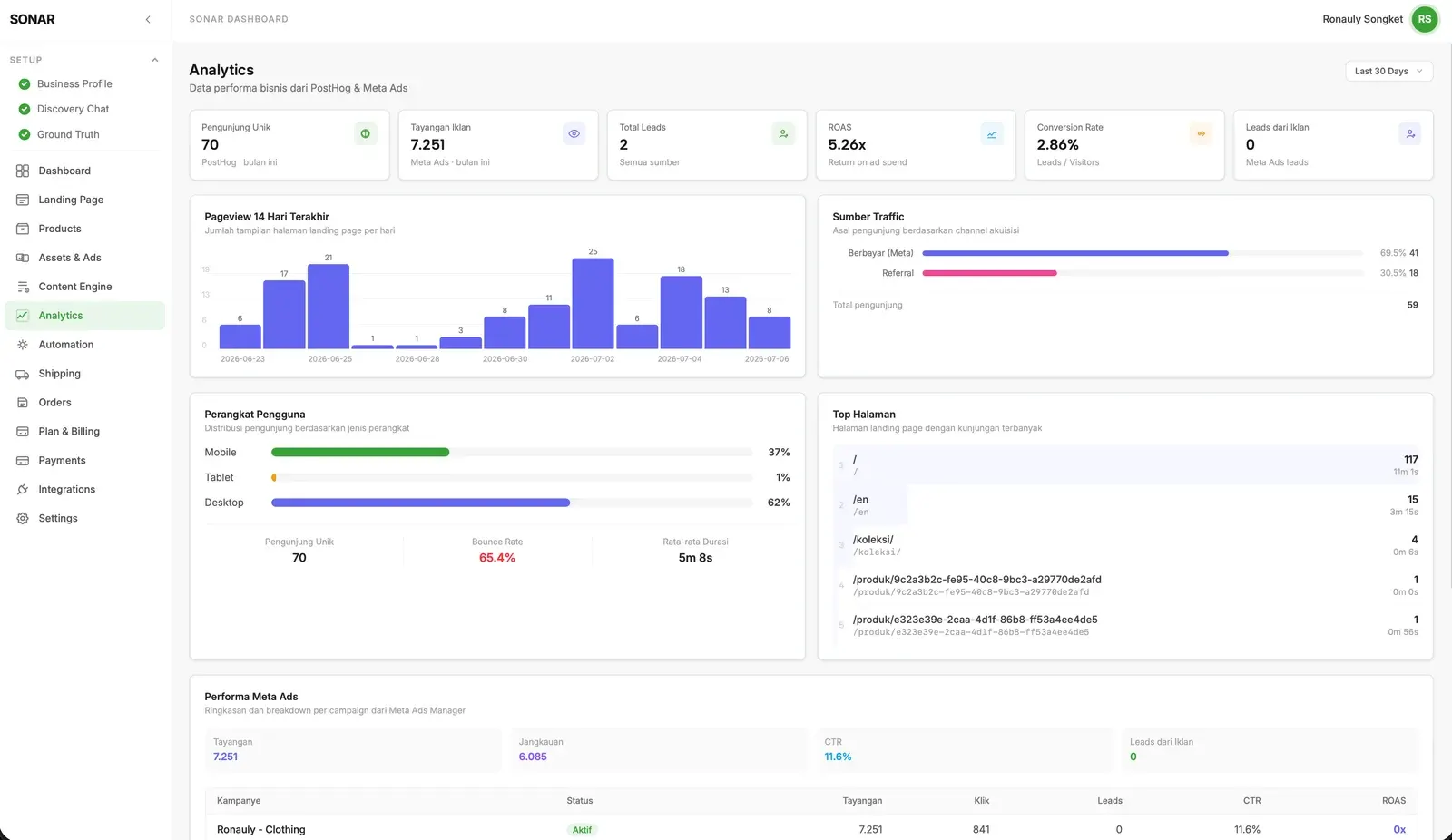Collapse the sidebar with the chevron
This screenshot has height=840, width=1452.
click(148, 19)
